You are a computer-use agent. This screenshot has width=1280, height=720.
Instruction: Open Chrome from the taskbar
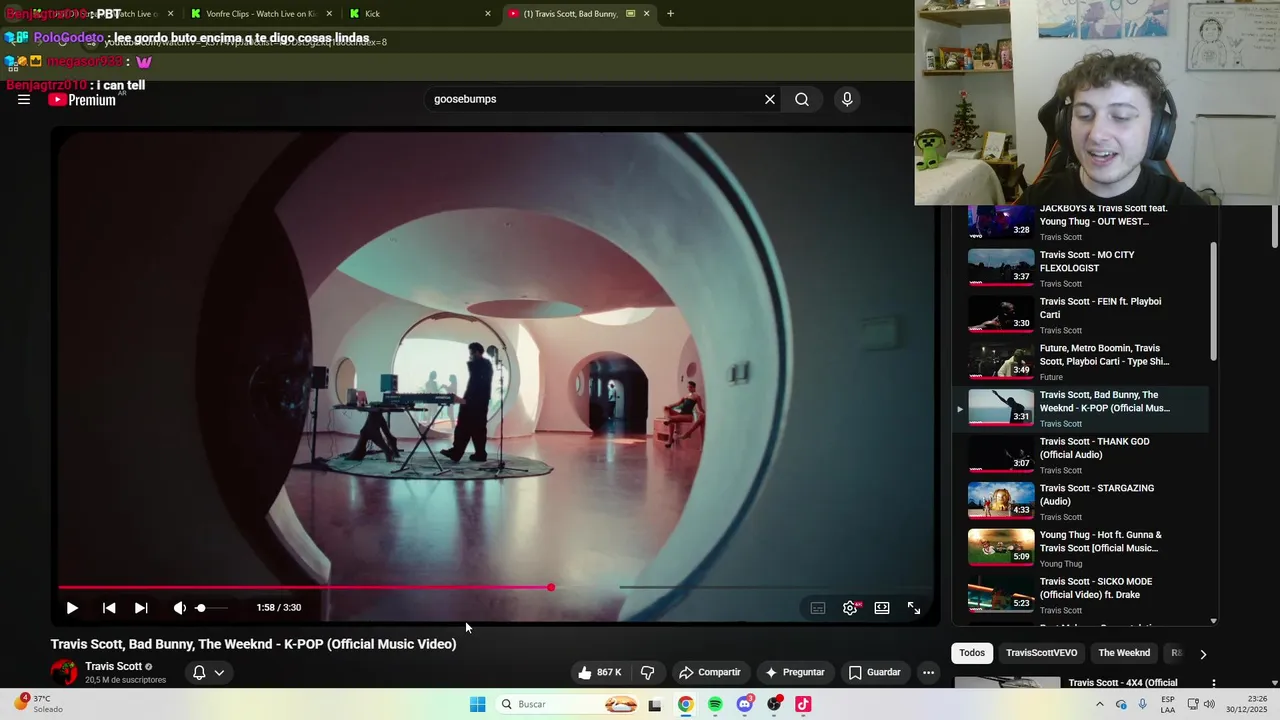[x=685, y=704]
